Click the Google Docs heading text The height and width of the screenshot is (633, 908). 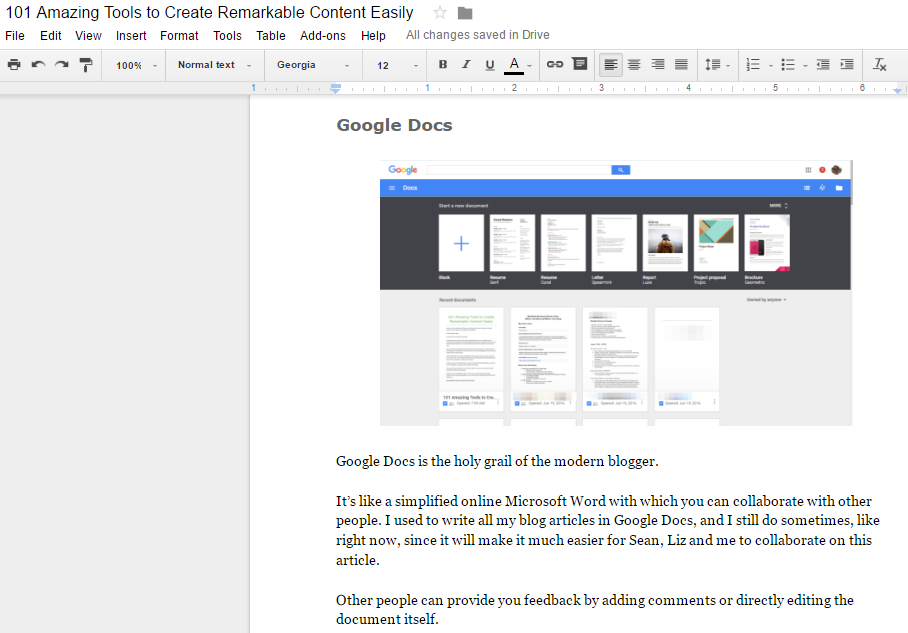coord(394,125)
